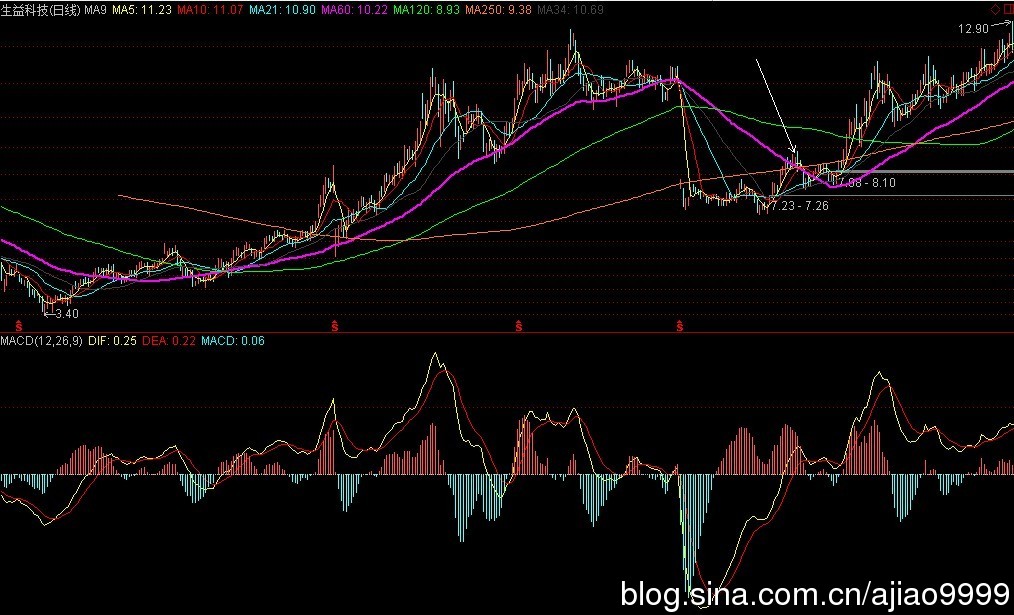The width and height of the screenshot is (1014, 615).
Task: Click the third red S marker
Action: (x=519, y=325)
